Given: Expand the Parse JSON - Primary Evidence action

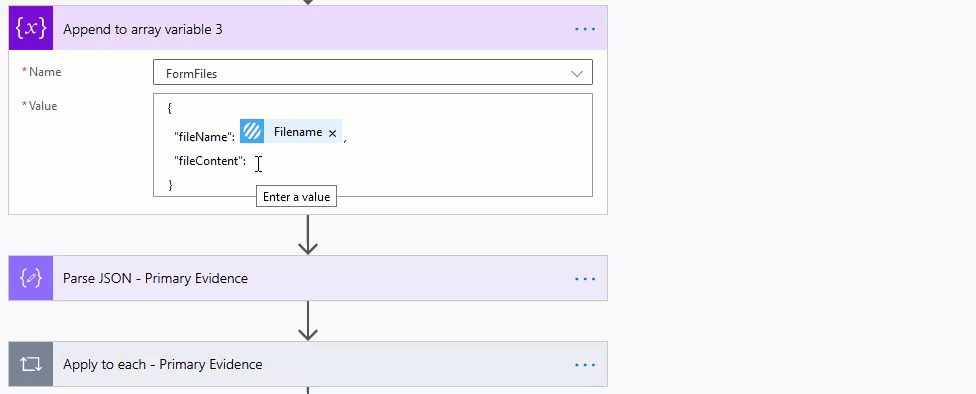Looking at the screenshot, I should (x=307, y=278).
